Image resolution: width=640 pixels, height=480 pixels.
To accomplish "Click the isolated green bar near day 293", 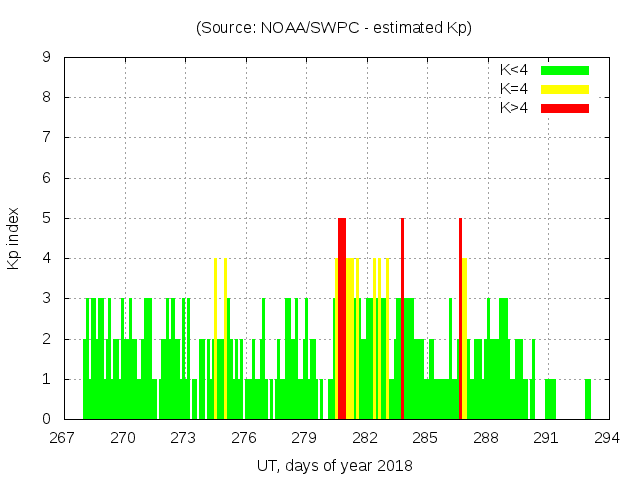I will click(x=588, y=399).
